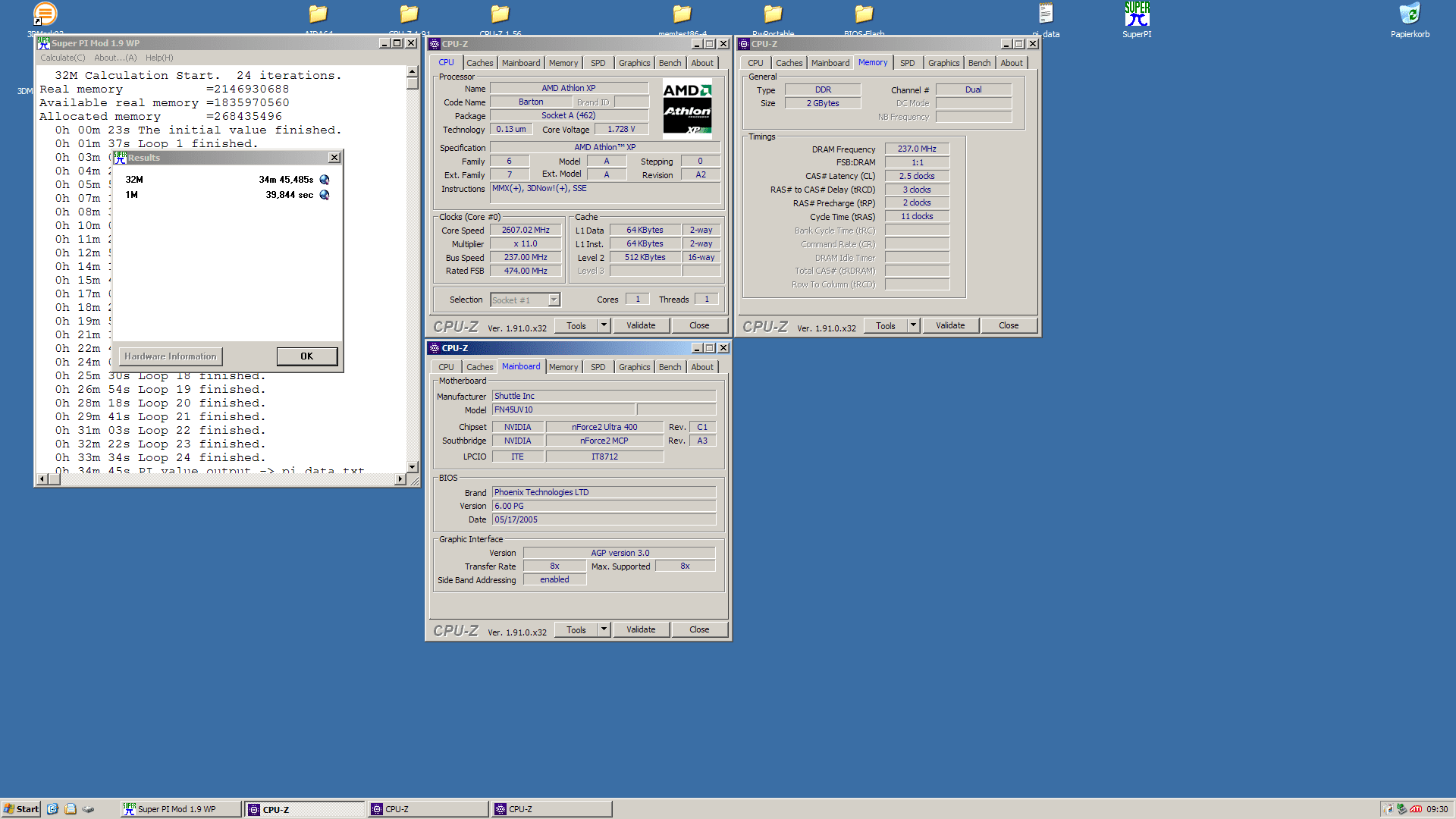Viewport: 1456px width, 819px height.
Task: Click the mainboard model FN45UV10 field
Action: pos(563,410)
